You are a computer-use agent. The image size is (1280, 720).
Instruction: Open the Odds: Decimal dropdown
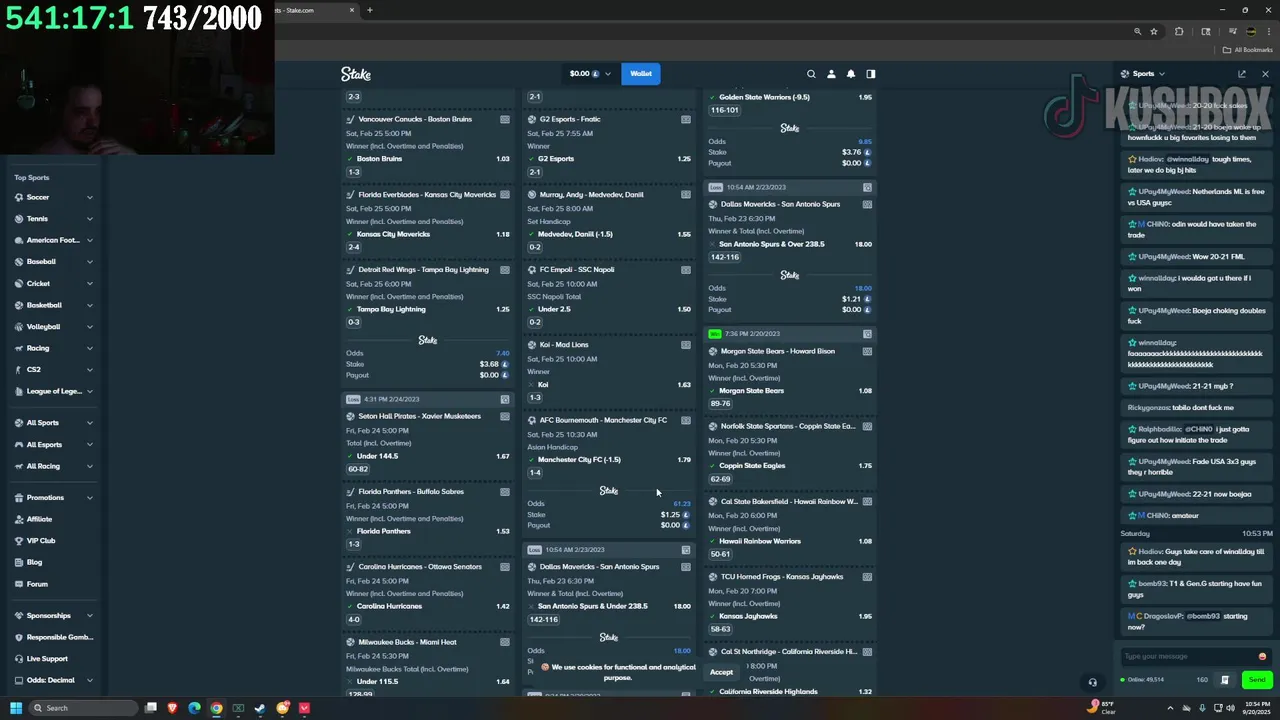pyautogui.click(x=53, y=680)
